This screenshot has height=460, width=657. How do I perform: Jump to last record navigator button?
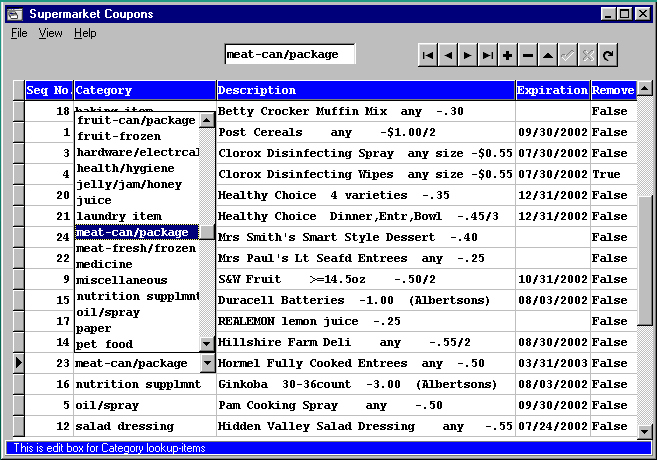488,55
